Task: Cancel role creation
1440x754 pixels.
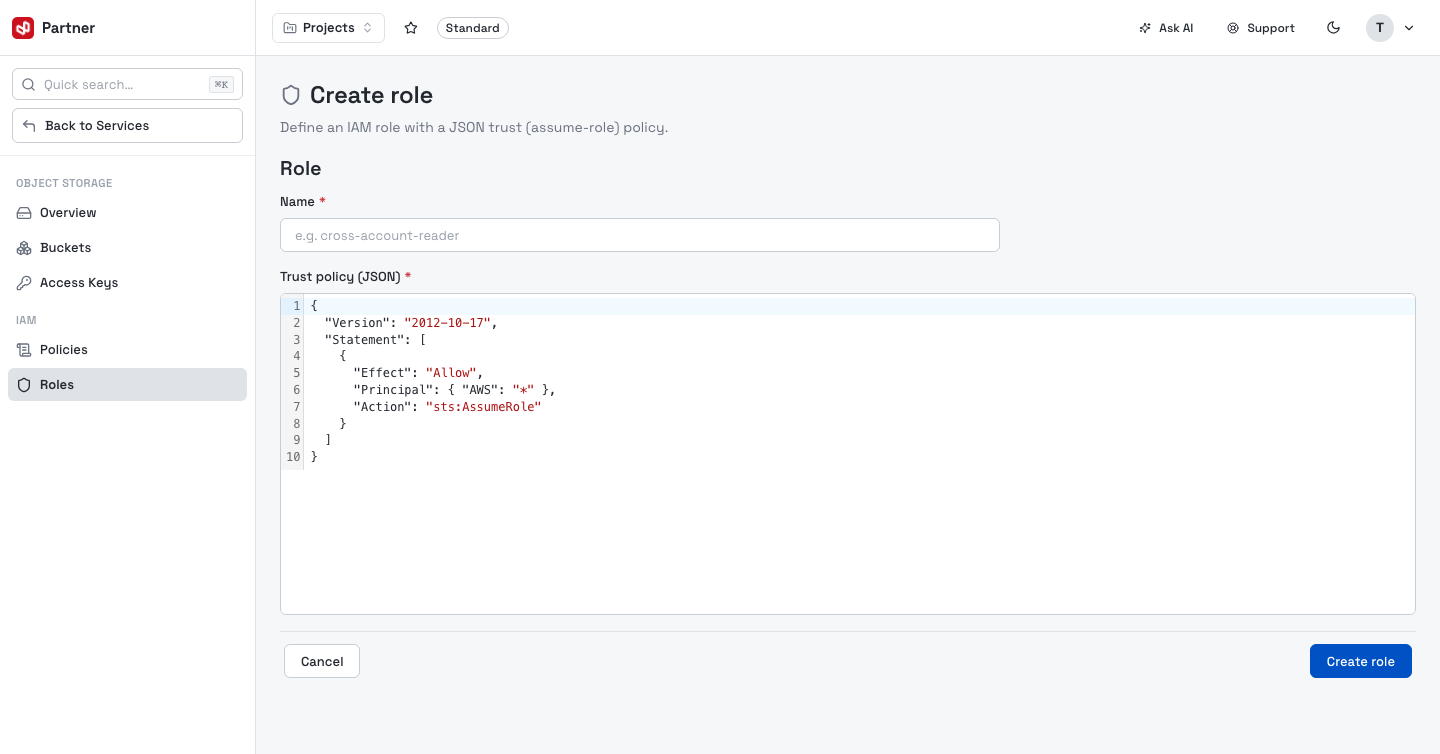Action: (322, 661)
